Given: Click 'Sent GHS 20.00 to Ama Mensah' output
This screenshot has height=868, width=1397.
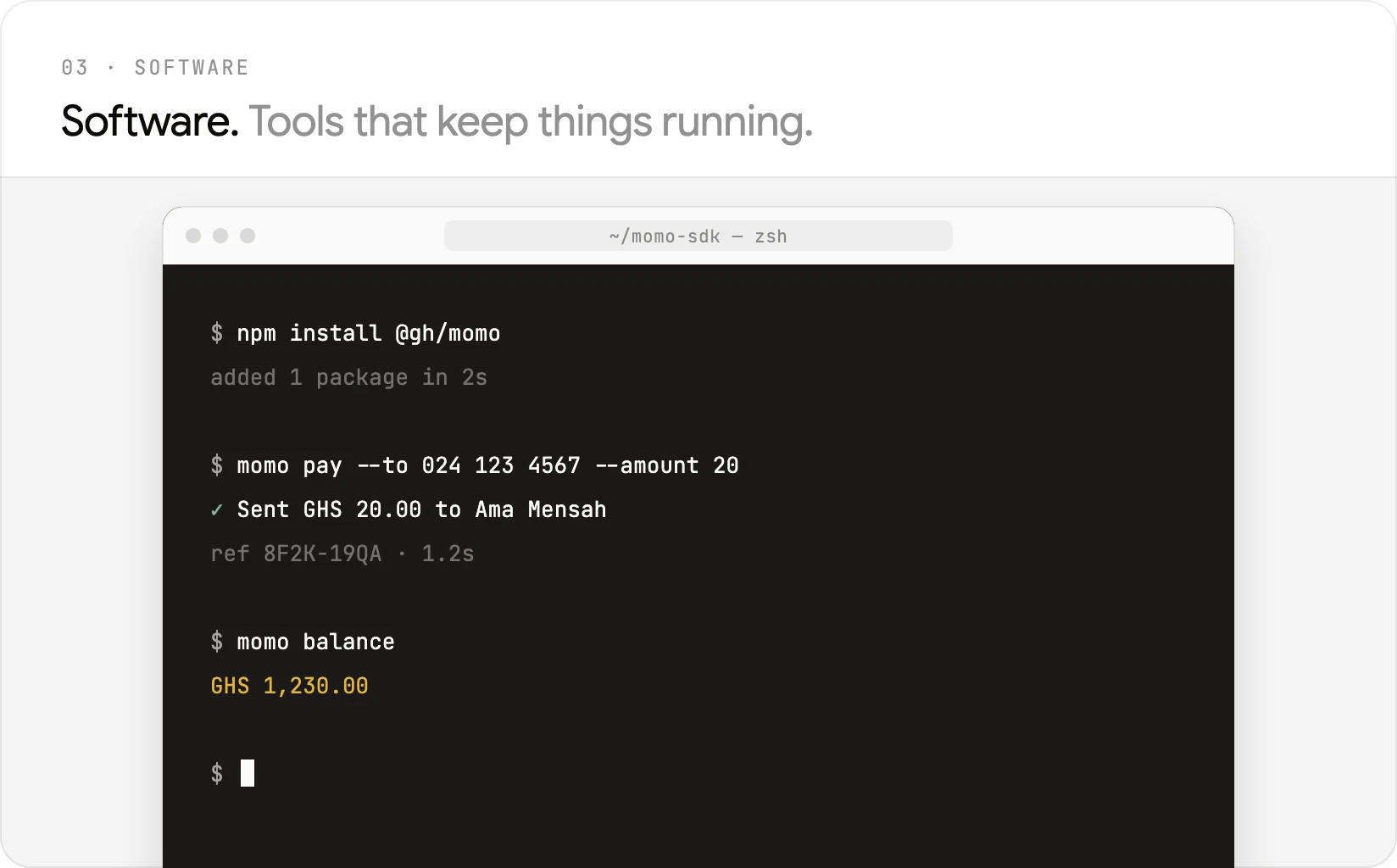Looking at the screenshot, I should [422, 509].
